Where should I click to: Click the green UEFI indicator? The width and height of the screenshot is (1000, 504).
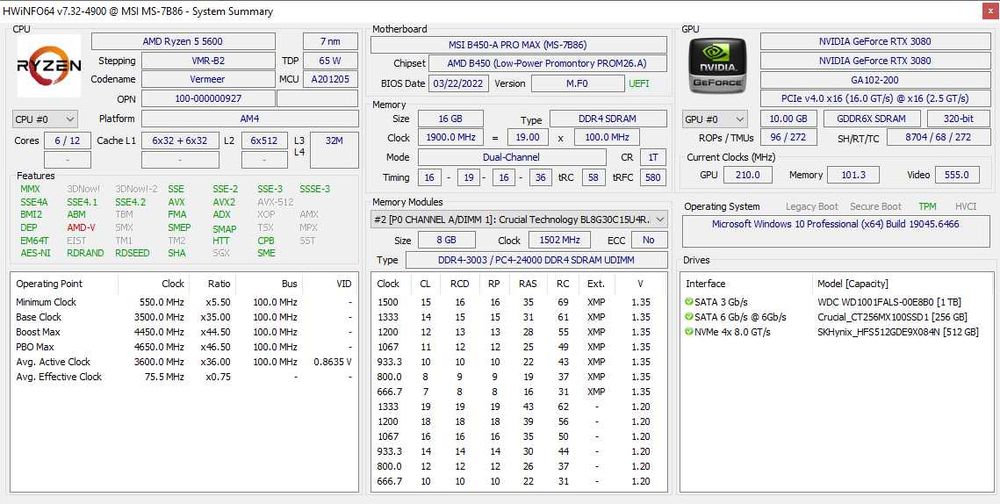pyautogui.click(x=640, y=84)
